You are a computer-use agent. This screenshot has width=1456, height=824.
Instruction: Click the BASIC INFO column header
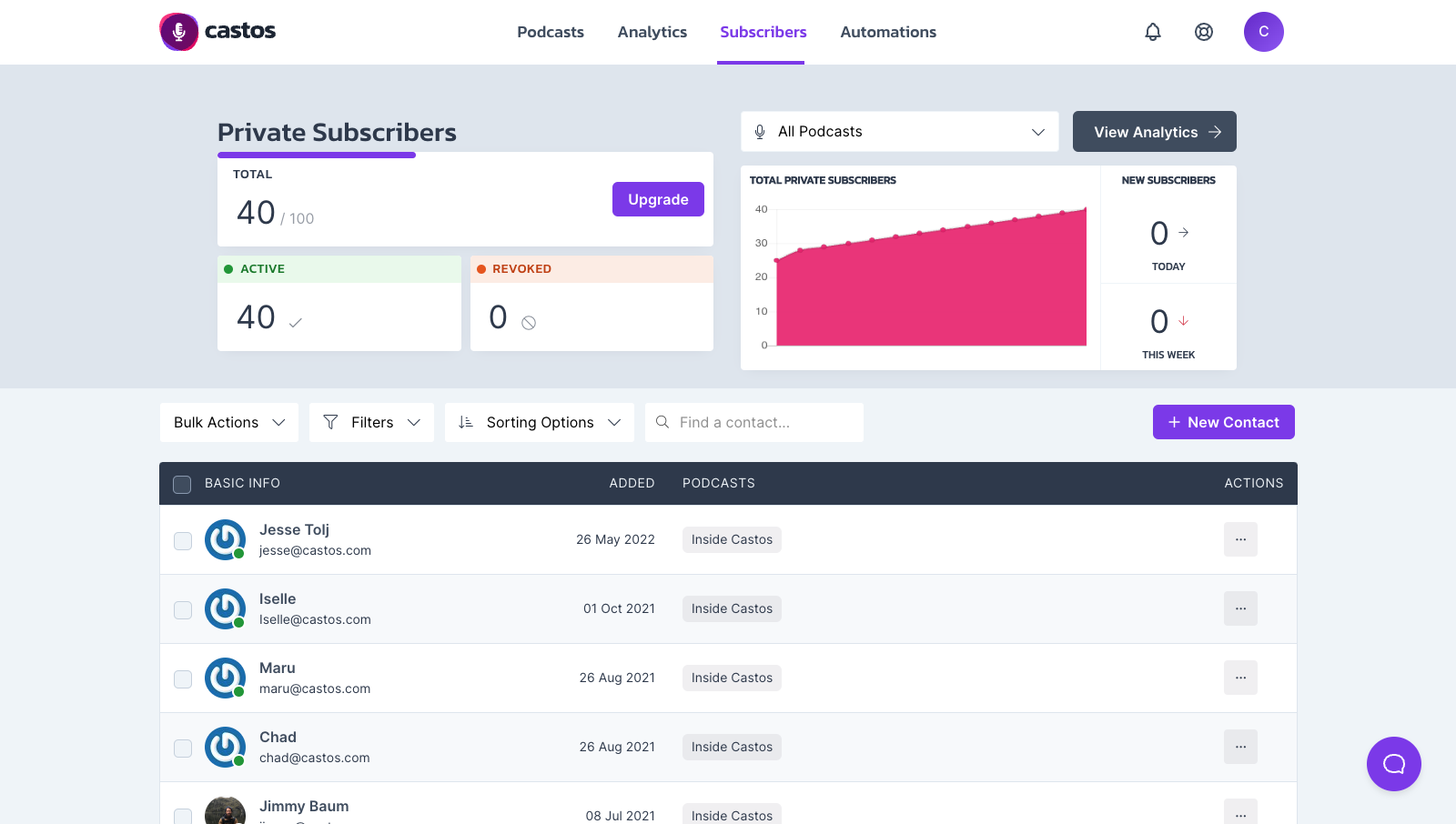pyautogui.click(x=242, y=483)
